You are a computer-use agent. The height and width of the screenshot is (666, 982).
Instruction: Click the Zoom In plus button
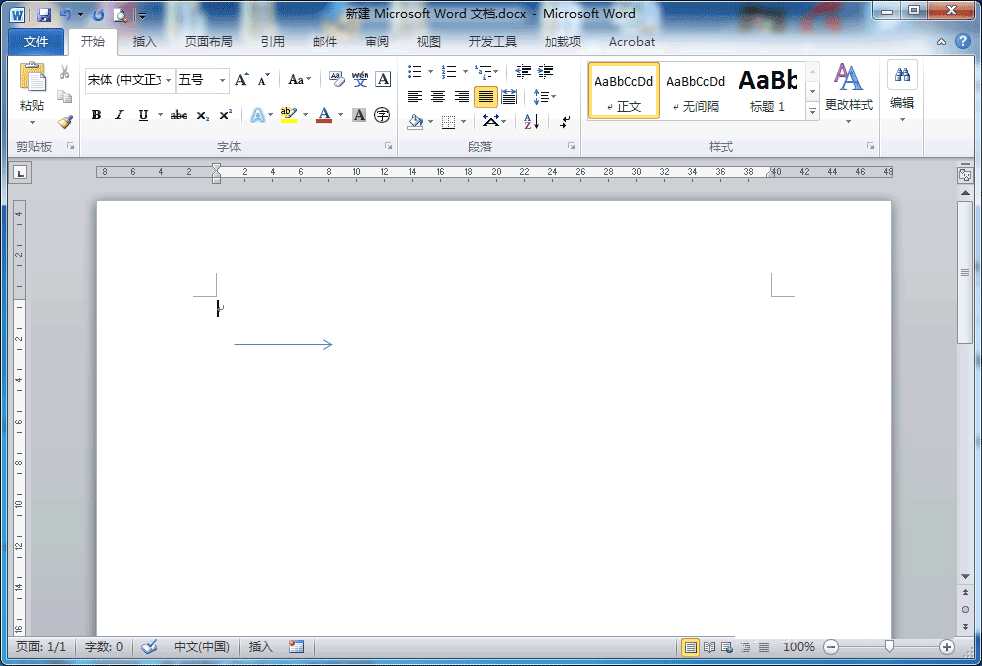click(946, 647)
